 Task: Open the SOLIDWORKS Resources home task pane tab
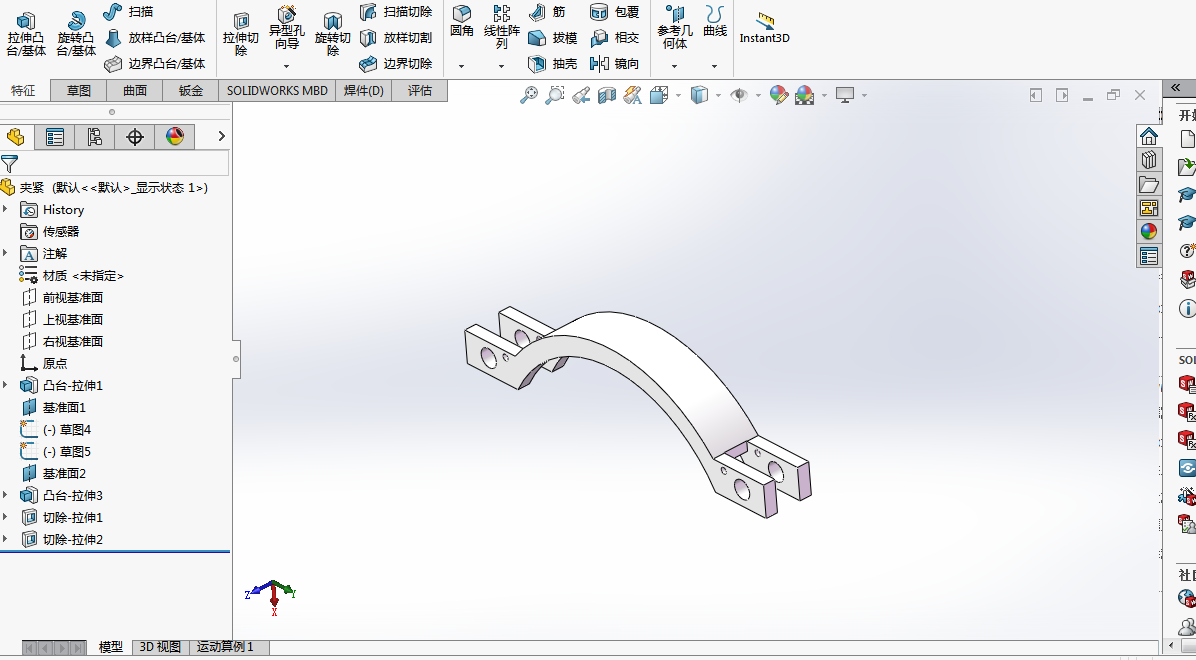coord(1149,137)
